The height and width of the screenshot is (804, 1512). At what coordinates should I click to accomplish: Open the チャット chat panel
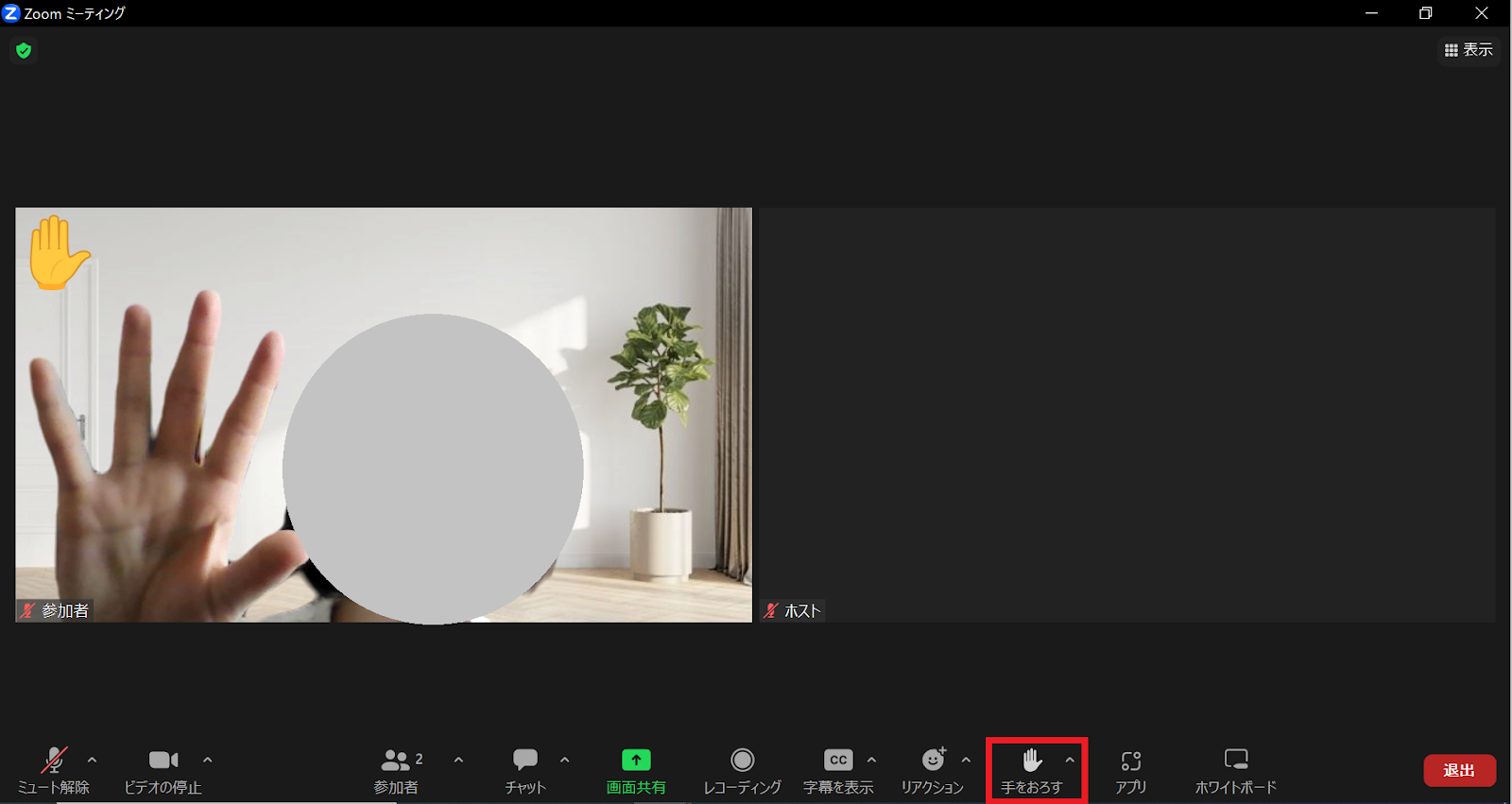coord(525,771)
